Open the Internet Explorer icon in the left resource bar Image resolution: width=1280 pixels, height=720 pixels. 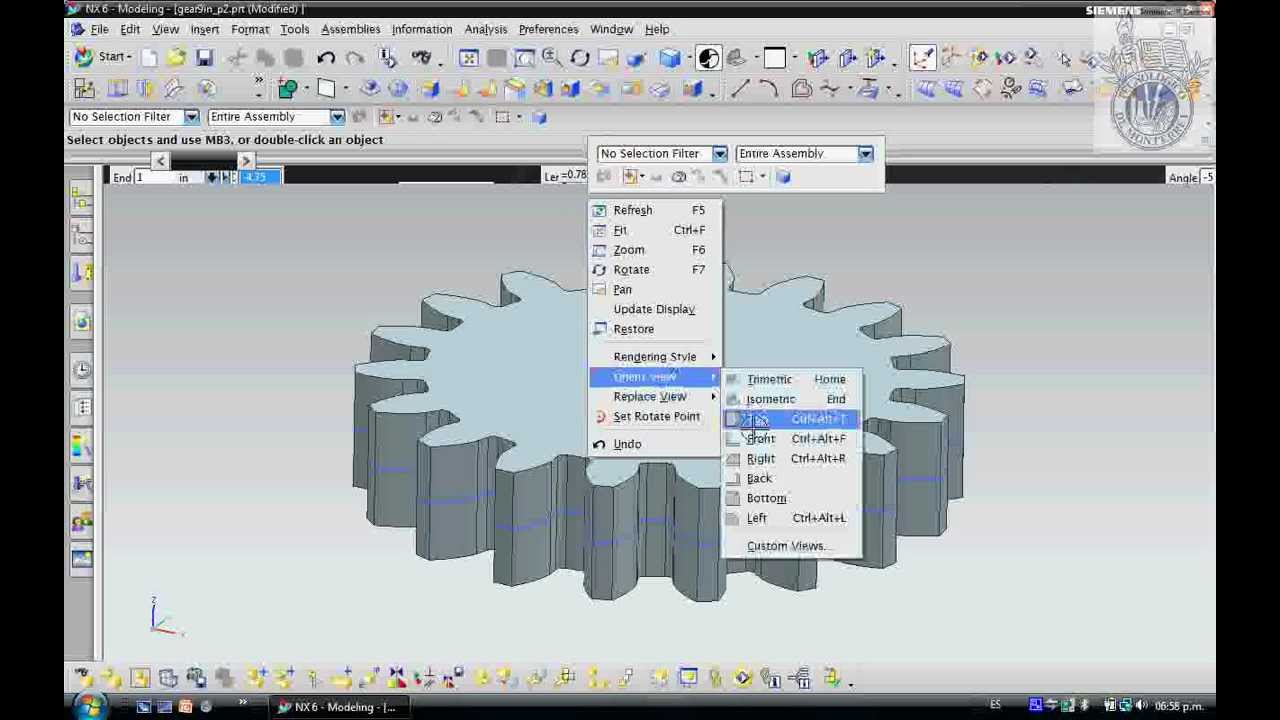click(82, 321)
